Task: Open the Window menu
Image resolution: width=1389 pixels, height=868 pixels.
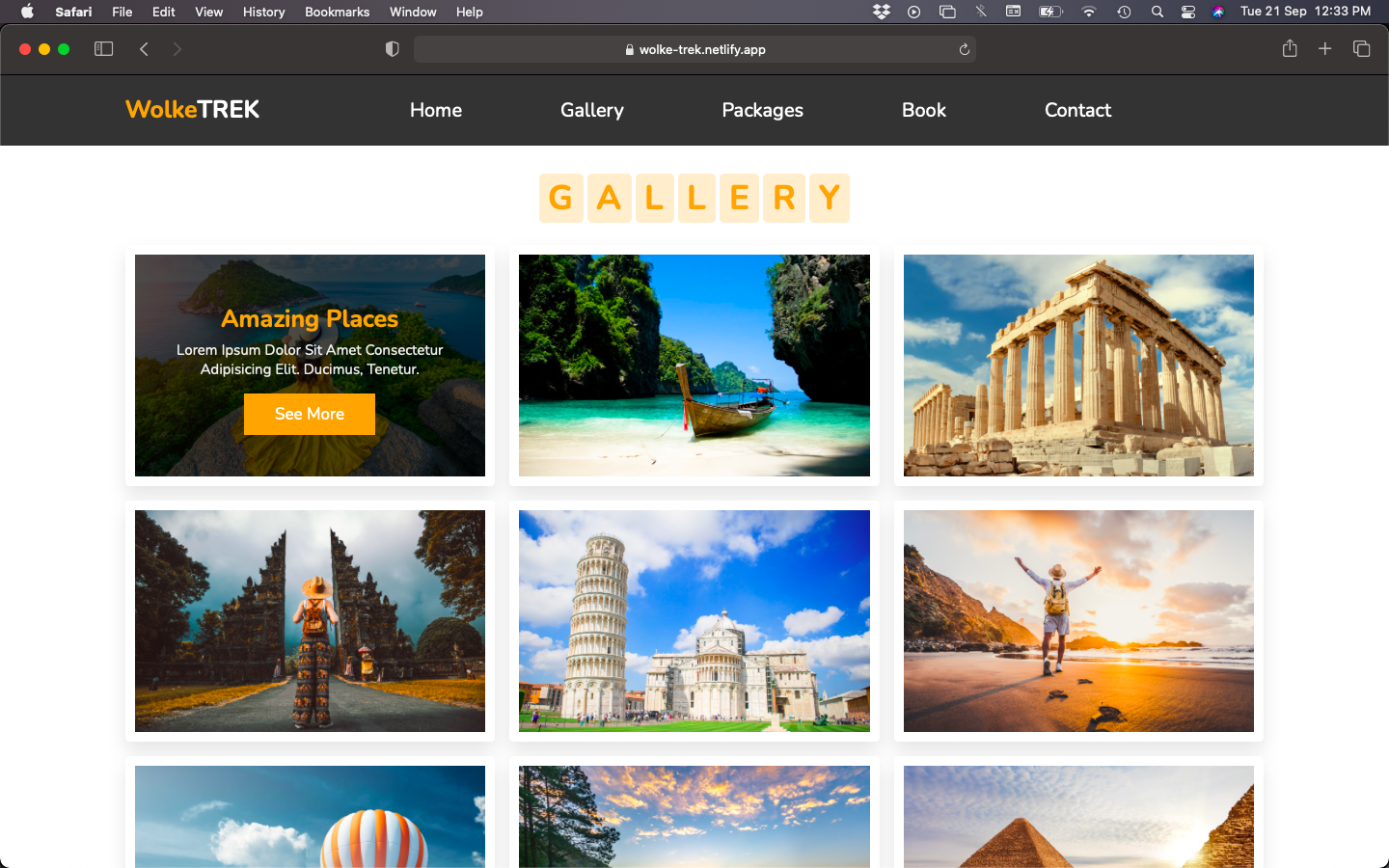Action: coord(413,12)
